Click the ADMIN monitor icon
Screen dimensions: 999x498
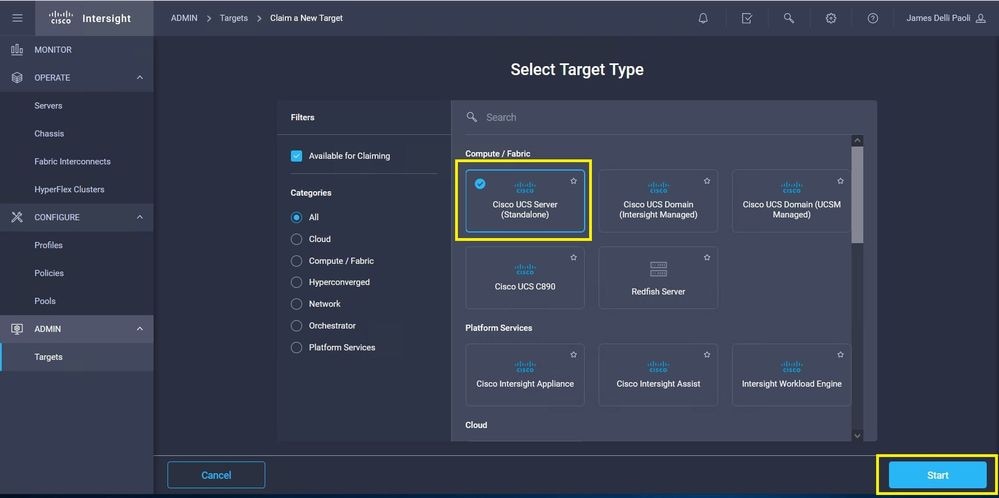17,329
